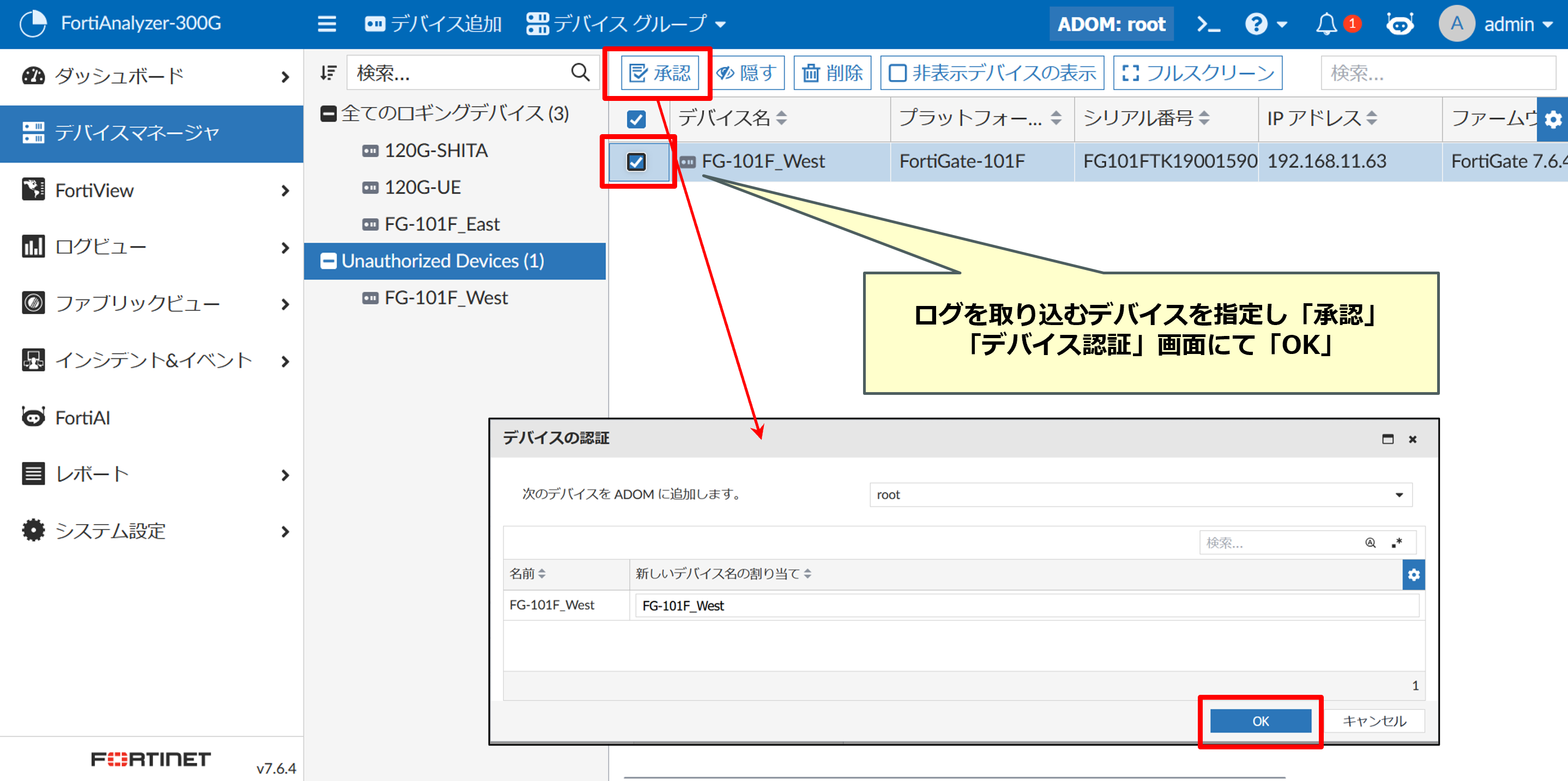
Task: Click the new device name input field
Action: (1026, 606)
